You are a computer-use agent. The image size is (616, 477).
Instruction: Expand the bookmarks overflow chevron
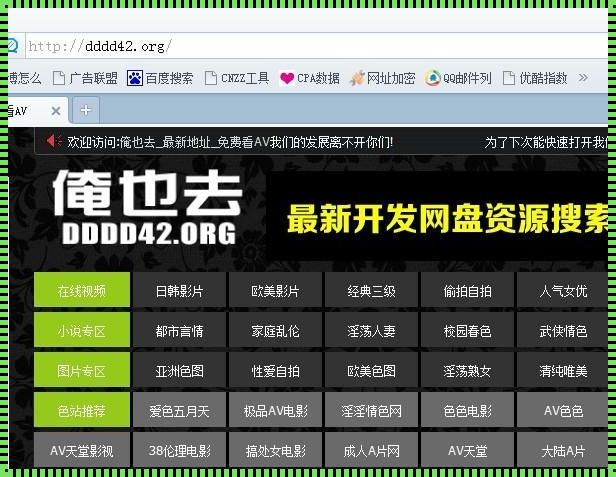(x=583, y=77)
